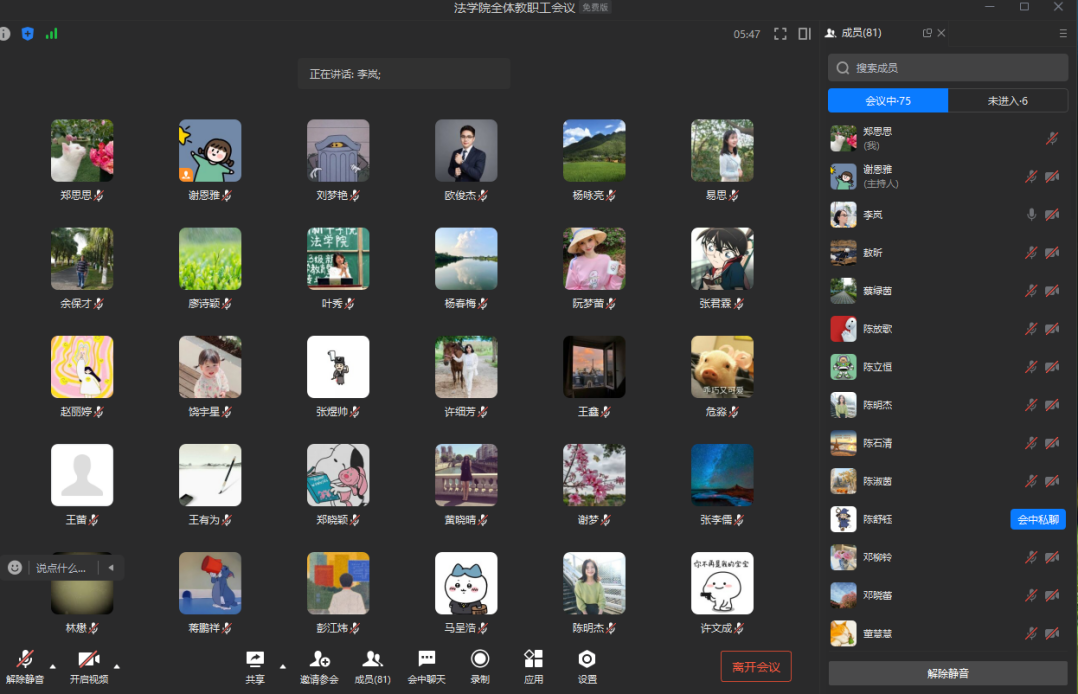Screen dimensions: 1078x694
Task: Open 设置 settings from the bottom toolbar
Action: [587, 665]
